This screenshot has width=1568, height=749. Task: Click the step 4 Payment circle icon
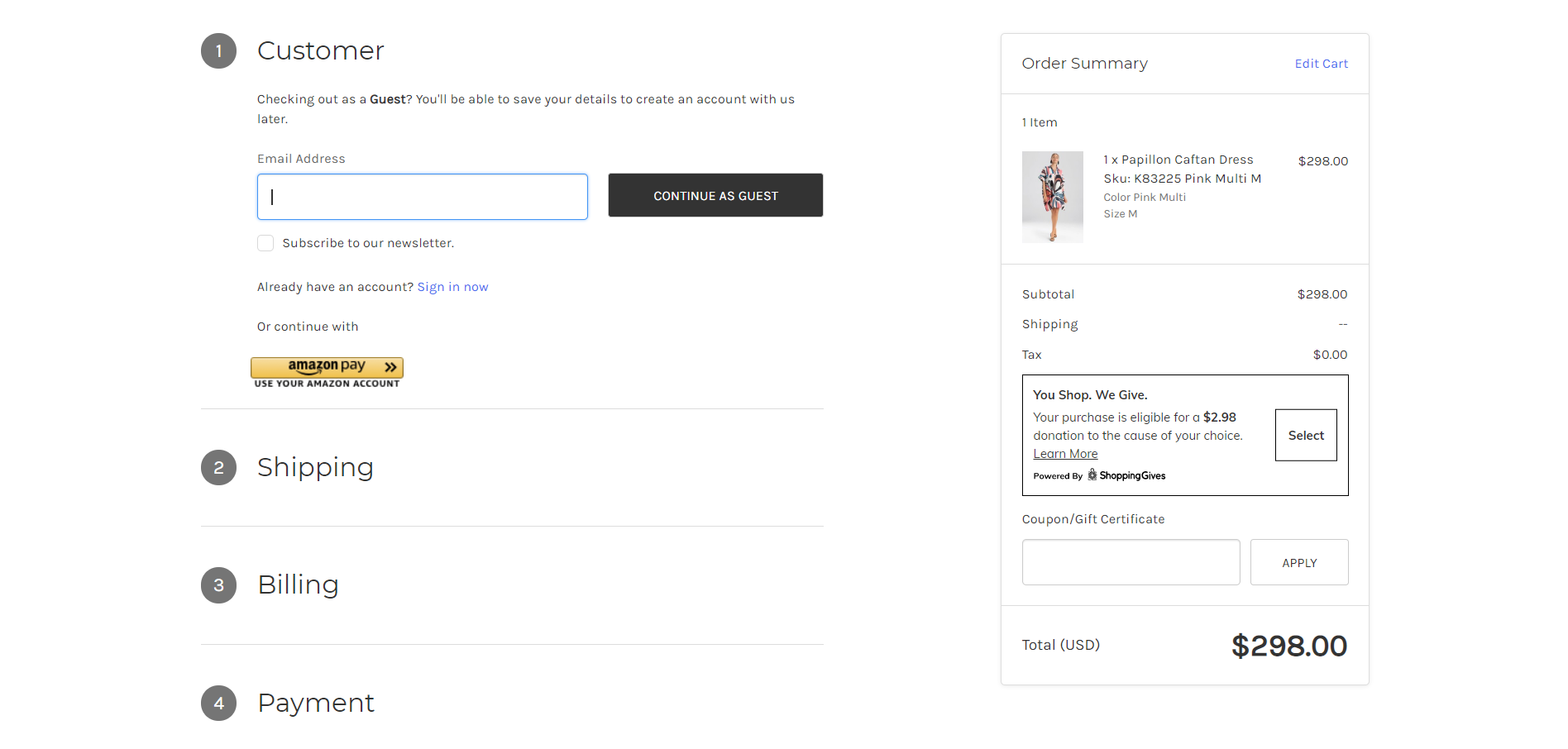click(218, 703)
